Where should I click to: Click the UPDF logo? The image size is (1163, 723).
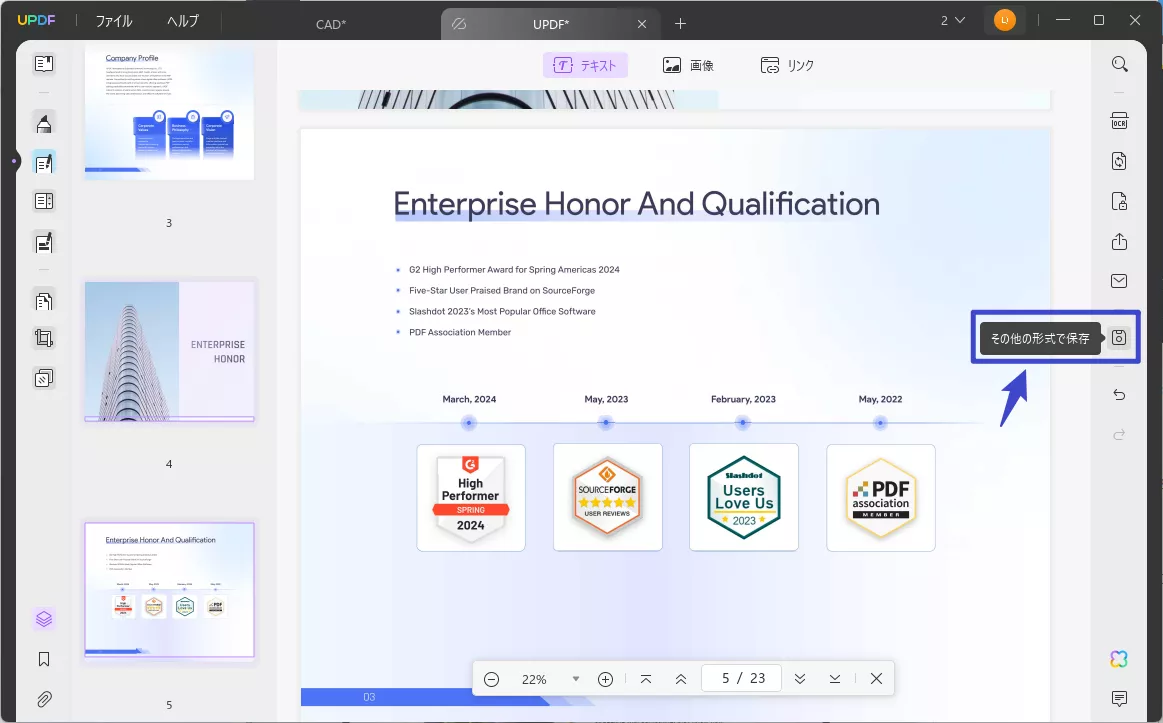pyautogui.click(x=36, y=21)
